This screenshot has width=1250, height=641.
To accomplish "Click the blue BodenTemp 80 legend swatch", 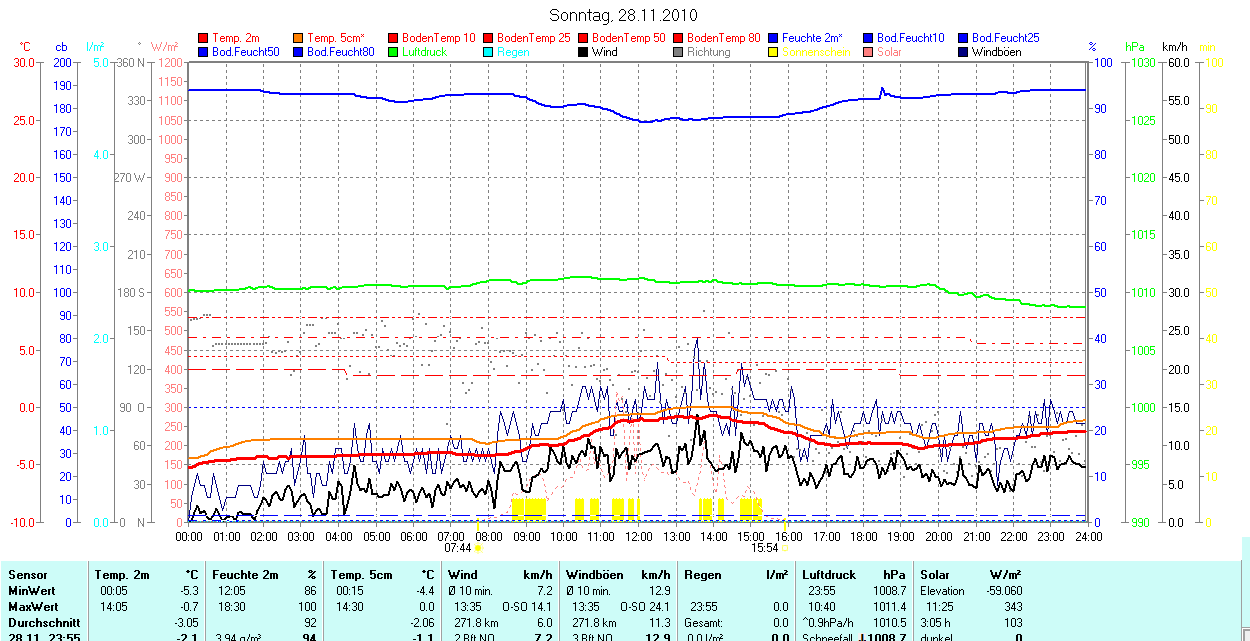I will click(x=679, y=38).
